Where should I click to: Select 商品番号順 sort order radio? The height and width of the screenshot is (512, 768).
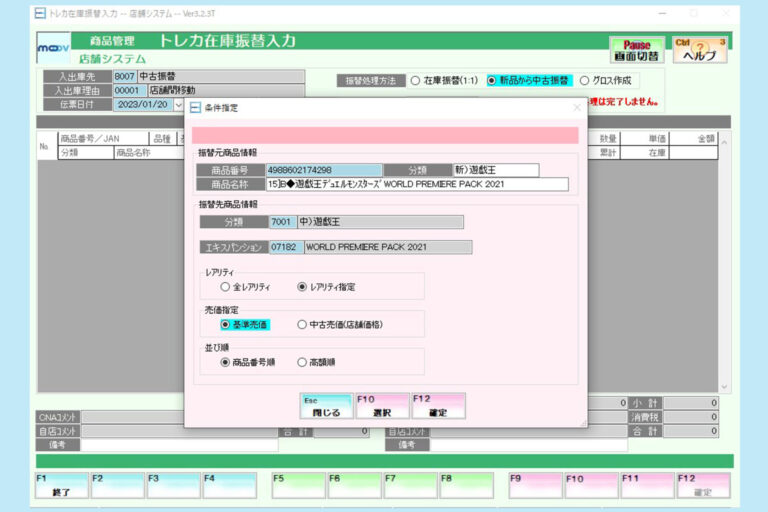coord(247,362)
